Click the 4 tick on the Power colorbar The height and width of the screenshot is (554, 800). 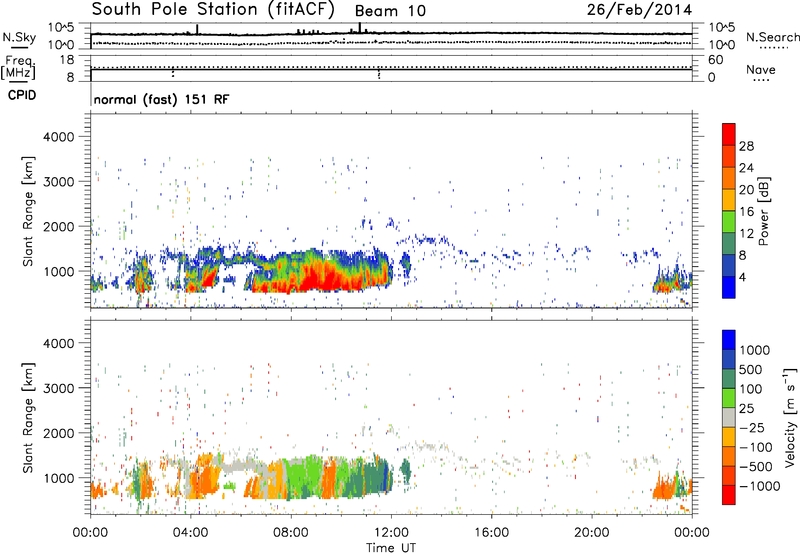click(x=742, y=277)
